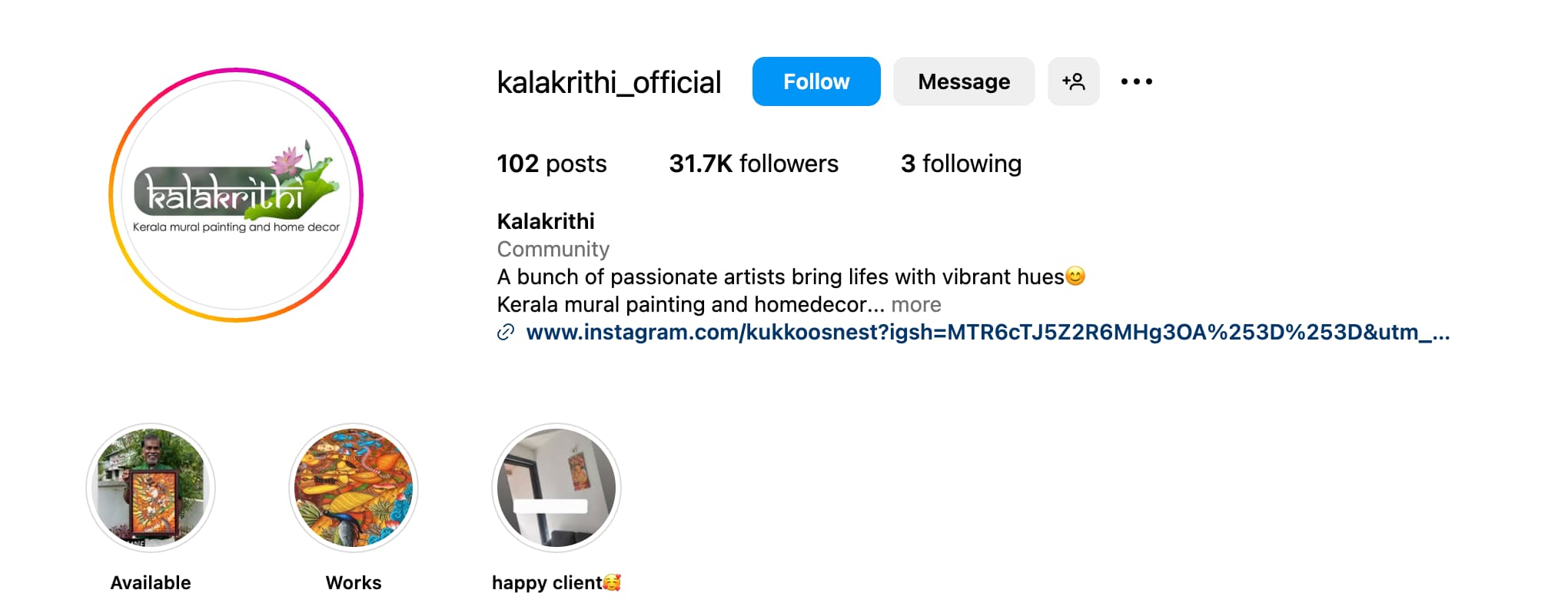The height and width of the screenshot is (613, 1568).
Task: Click the Community category label
Action: pos(553,249)
